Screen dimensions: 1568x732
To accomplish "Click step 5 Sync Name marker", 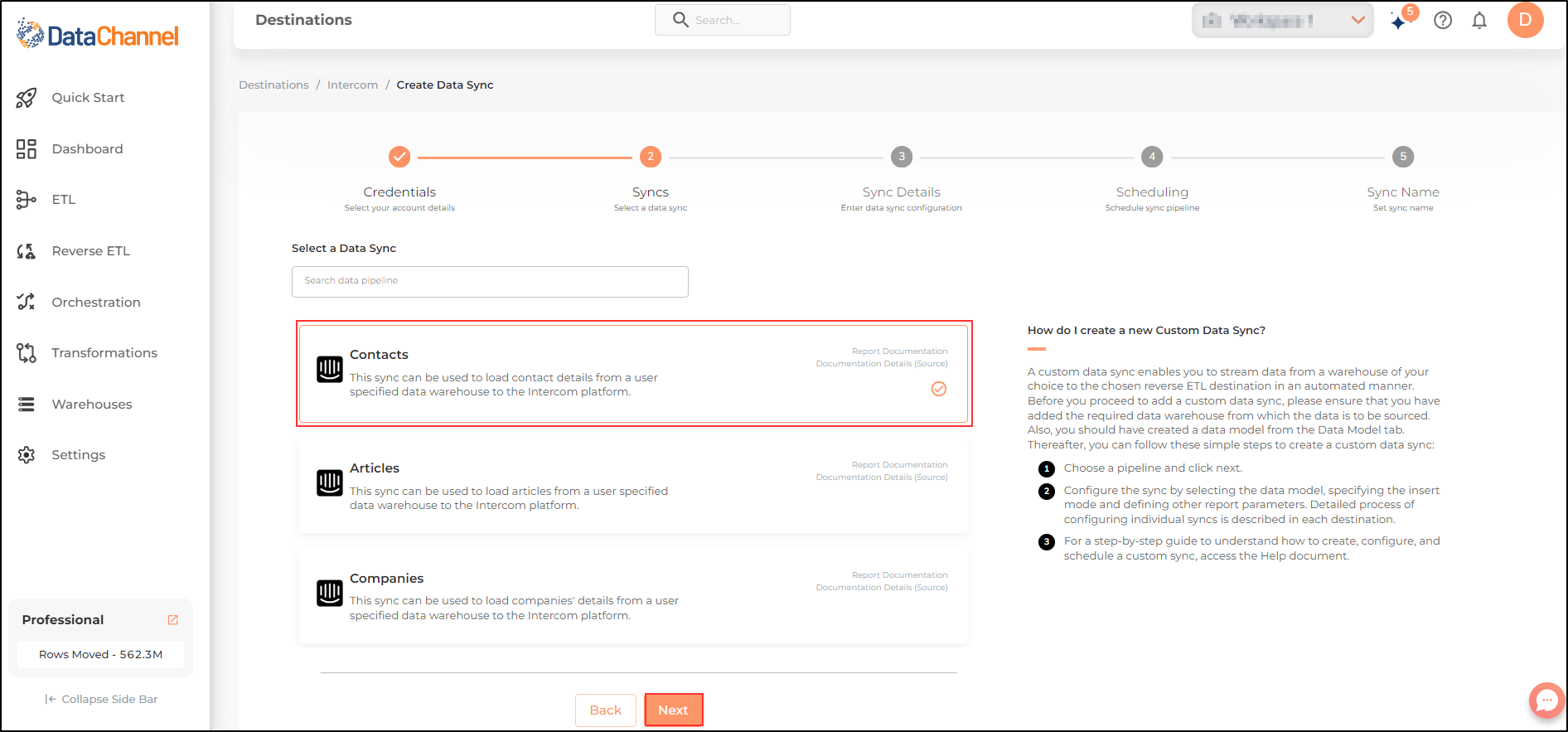I will click(x=1403, y=157).
